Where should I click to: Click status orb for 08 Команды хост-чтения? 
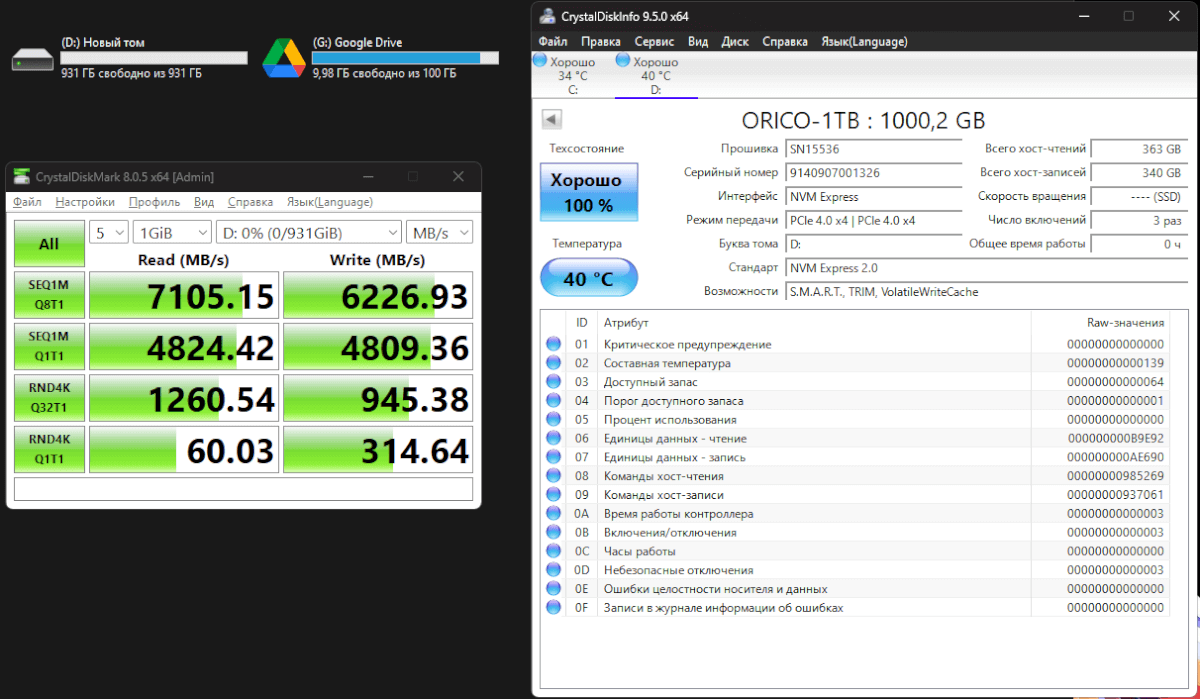pos(553,476)
